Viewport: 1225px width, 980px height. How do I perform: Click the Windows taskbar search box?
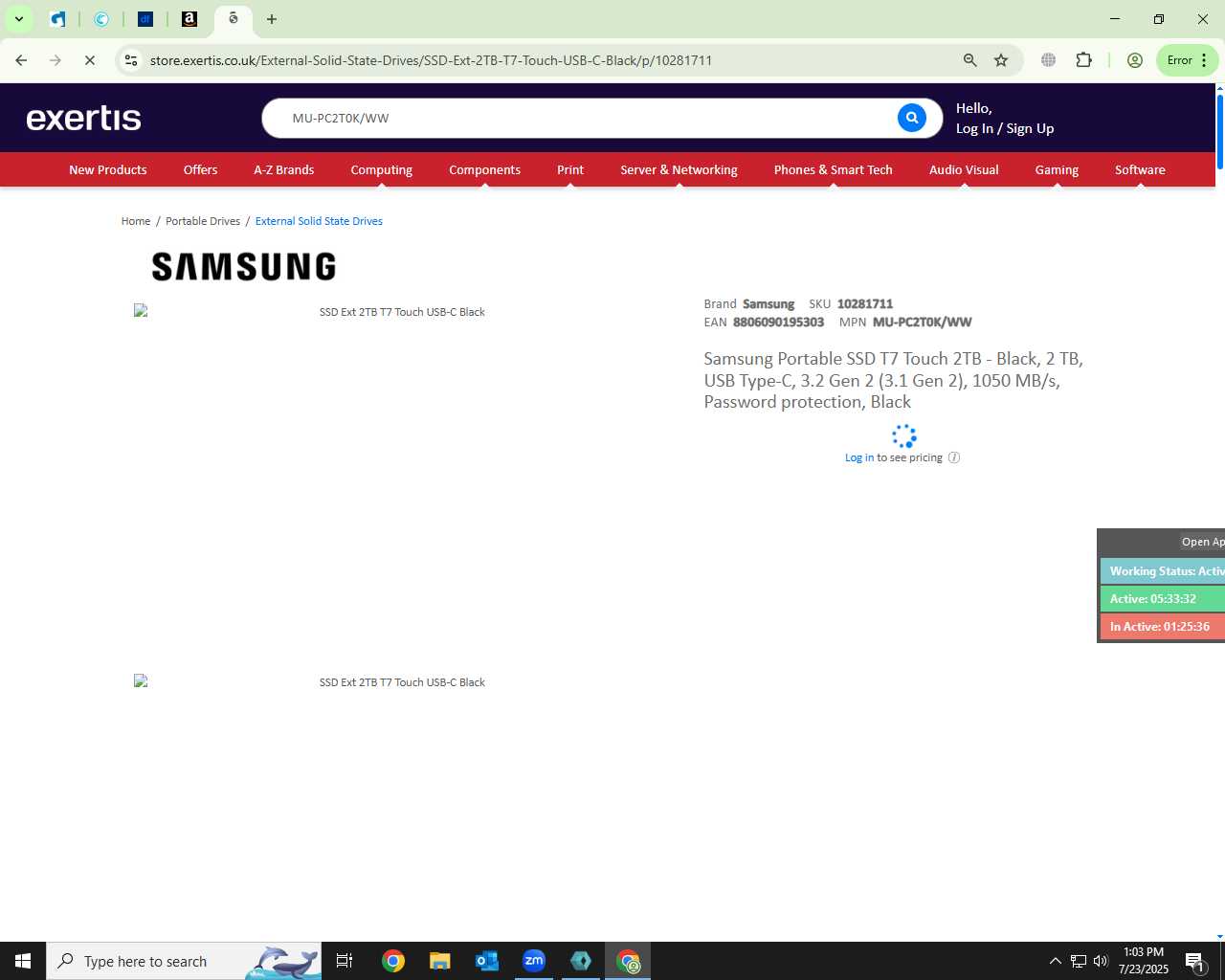[184, 961]
